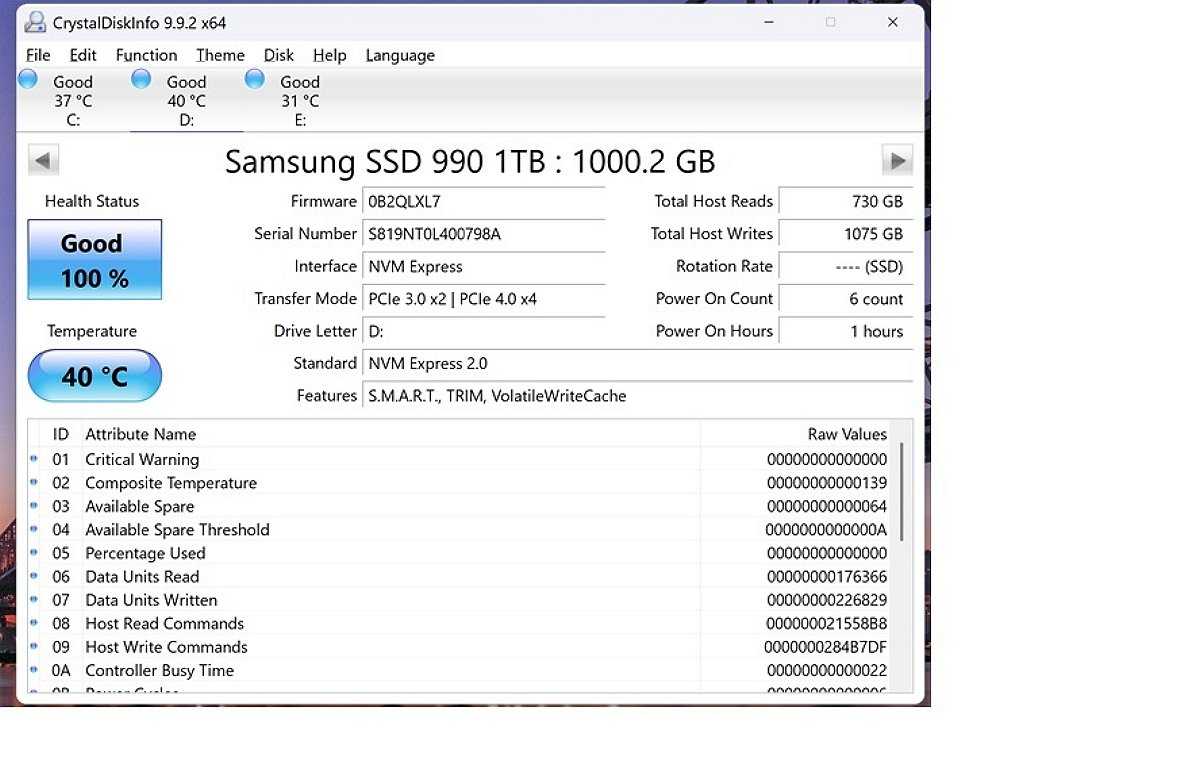This screenshot has height=779, width=1199.
Task: Click the attribute list vertical scrollbar
Action: [902, 492]
